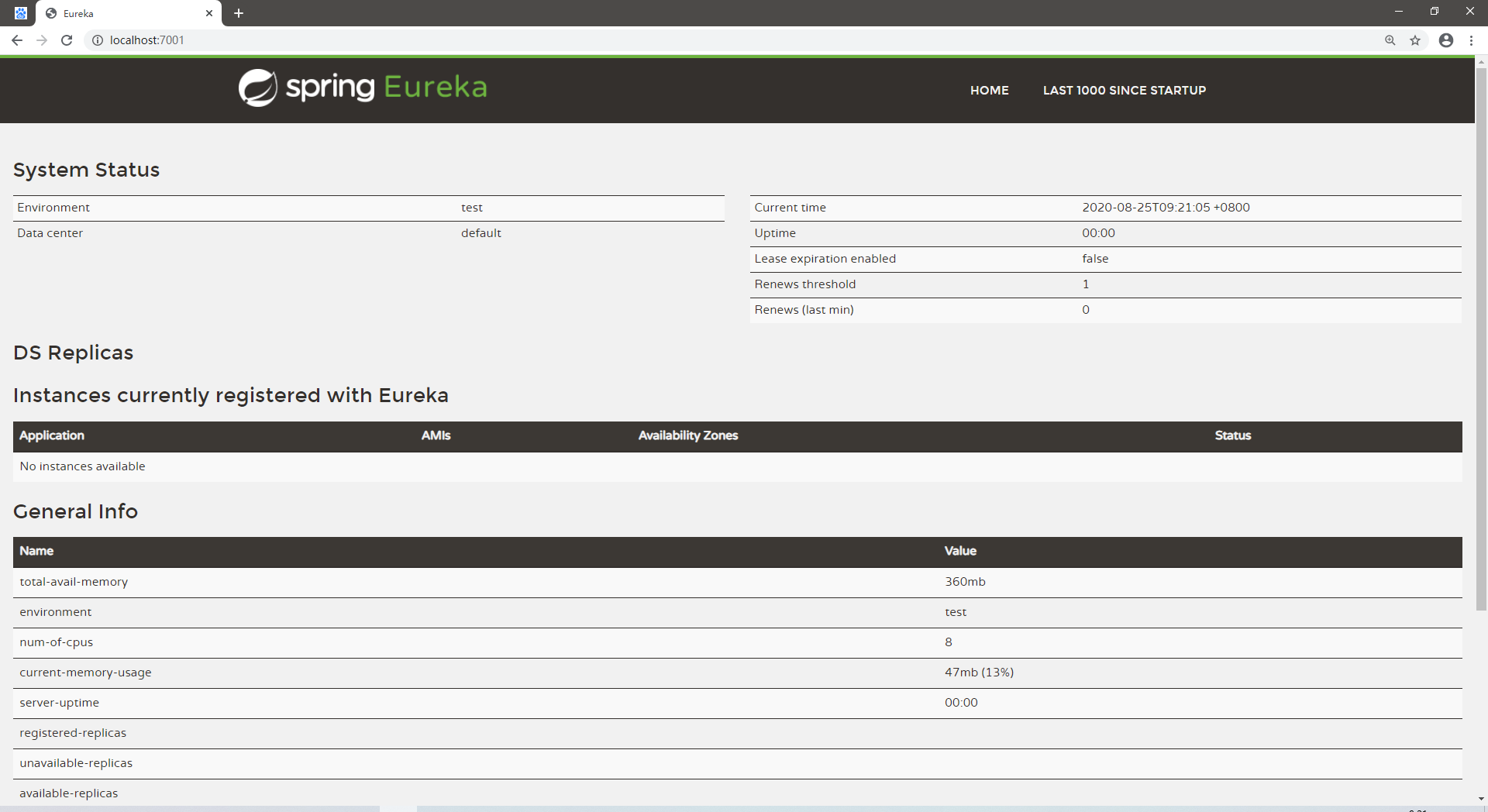Screen dimensions: 1488x812
Task: Click the browser back arrow
Action: pos(17,40)
